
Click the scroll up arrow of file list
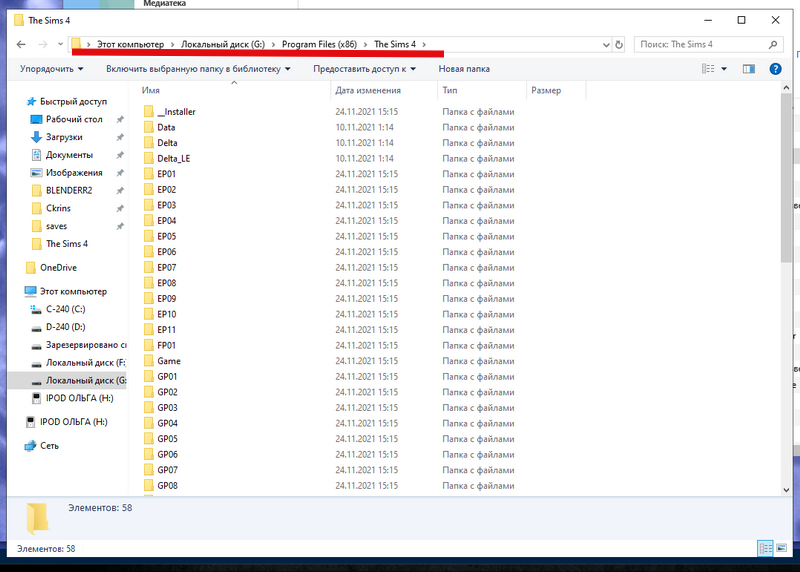(x=786, y=88)
